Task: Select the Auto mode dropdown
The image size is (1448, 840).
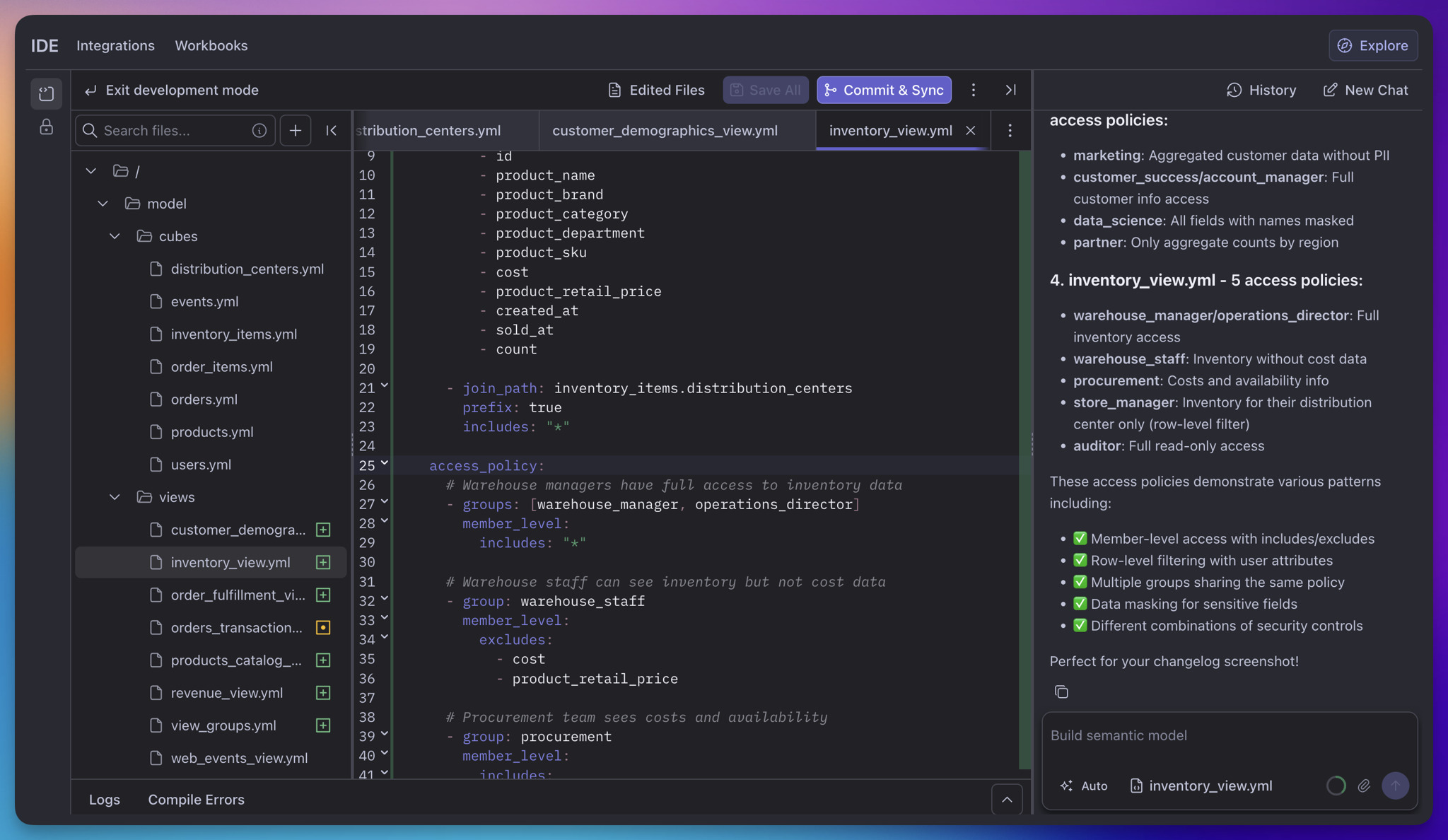Action: click(1084, 786)
